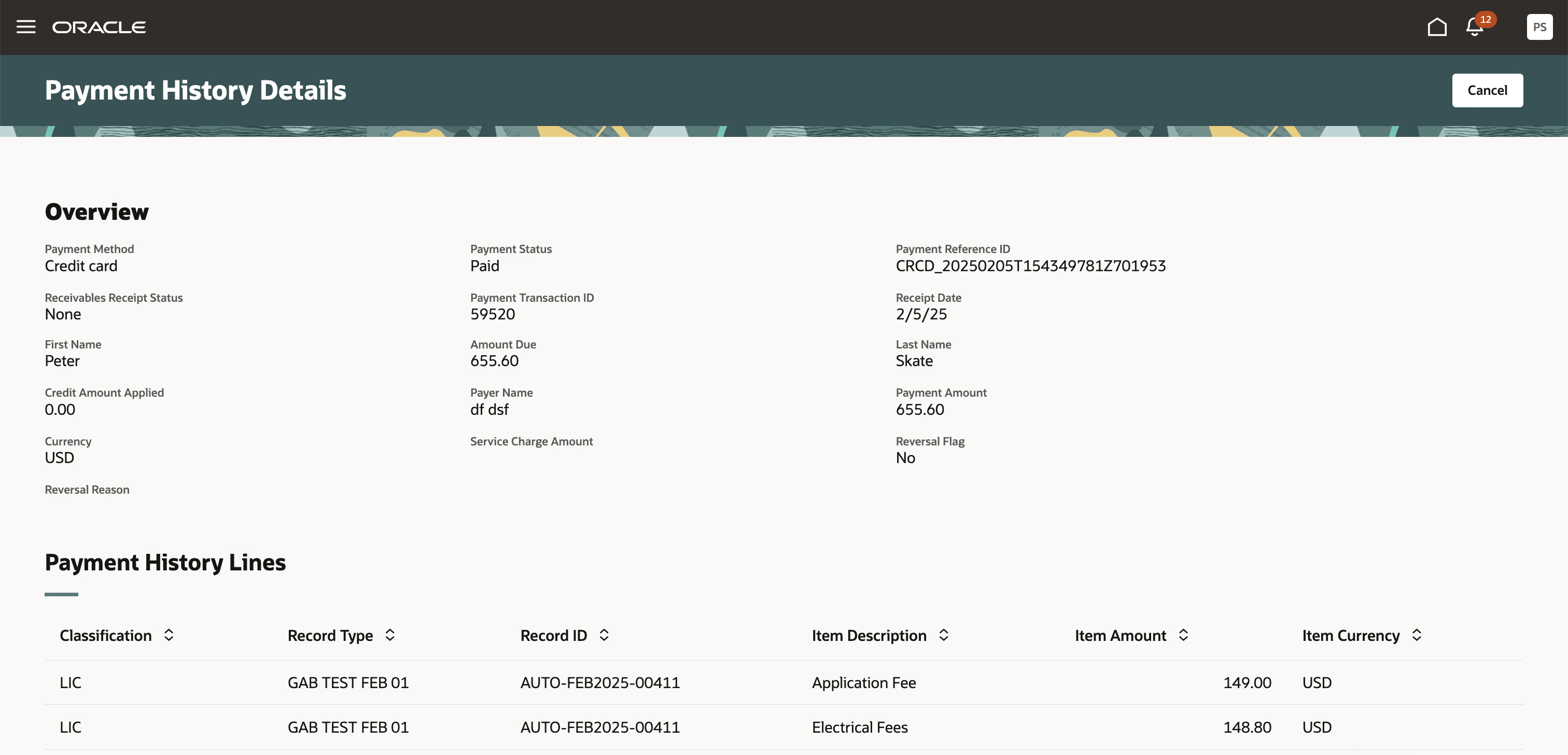Sort the Item Amount column
1568x755 pixels.
pyautogui.click(x=1183, y=635)
